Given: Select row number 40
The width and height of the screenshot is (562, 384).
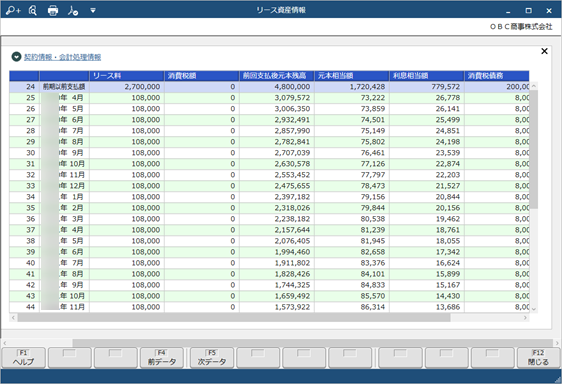Looking at the screenshot, I should point(24,263).
